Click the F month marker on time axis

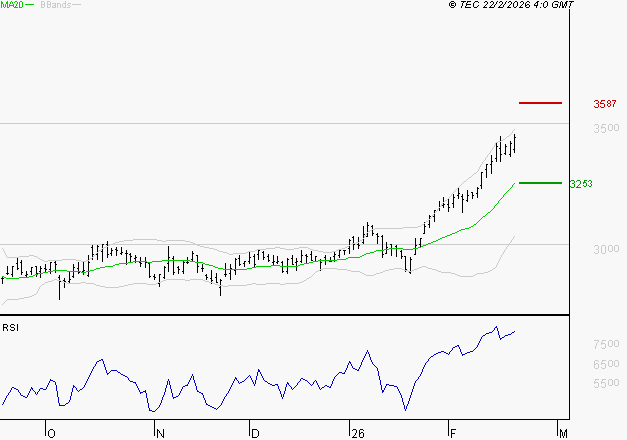point(453,434)
